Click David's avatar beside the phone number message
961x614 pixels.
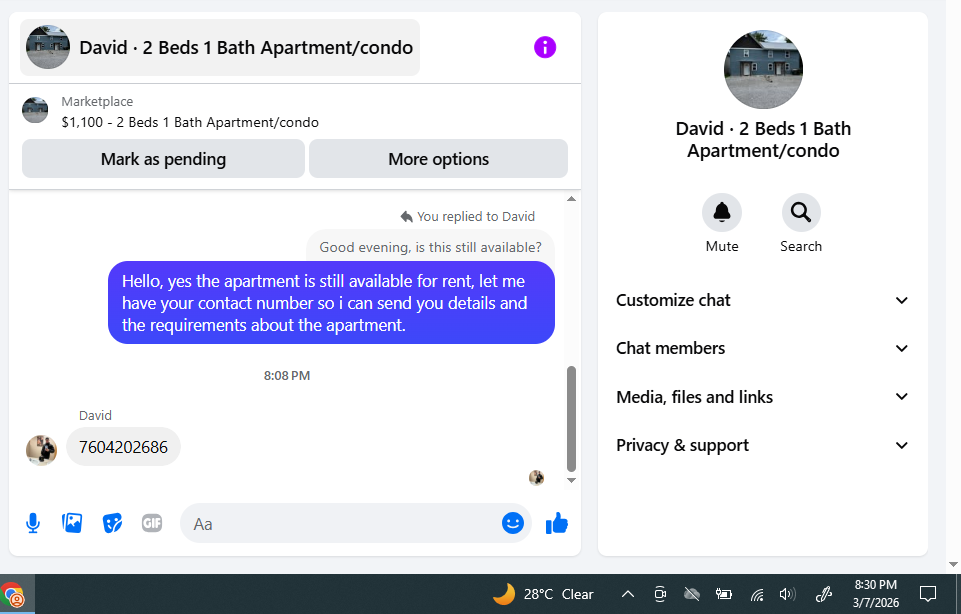pyautogui.click(x=41, y=450)
